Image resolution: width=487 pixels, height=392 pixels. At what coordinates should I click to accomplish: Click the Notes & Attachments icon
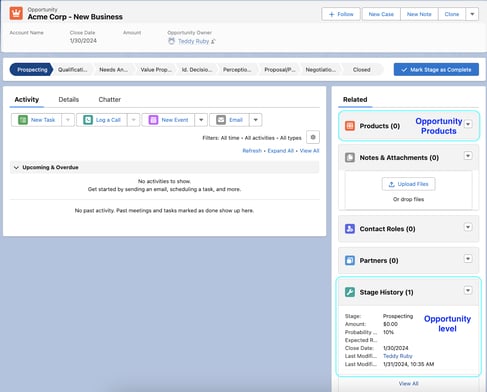click(x=350, y=157)
